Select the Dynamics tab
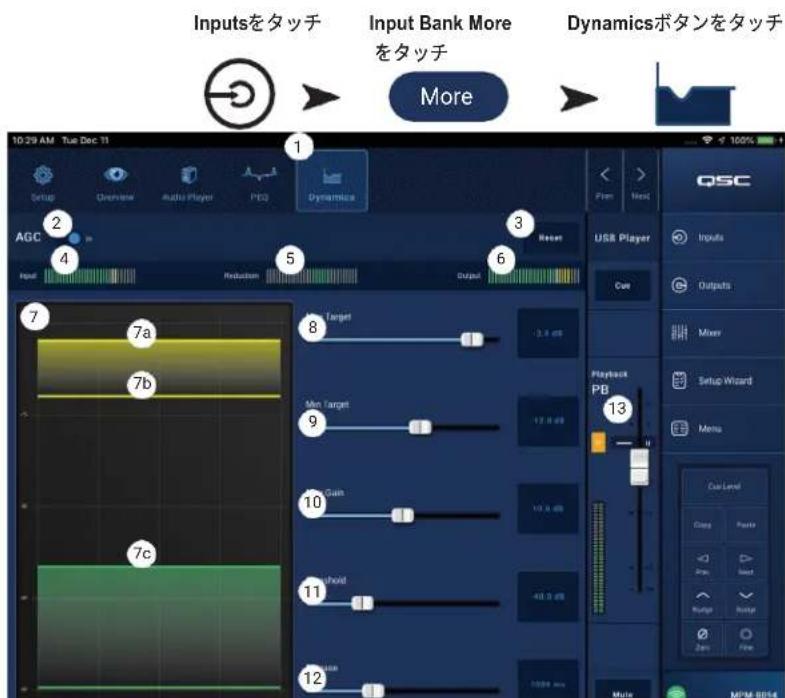The height and width of the screenshot is (698, 785). 332,181
